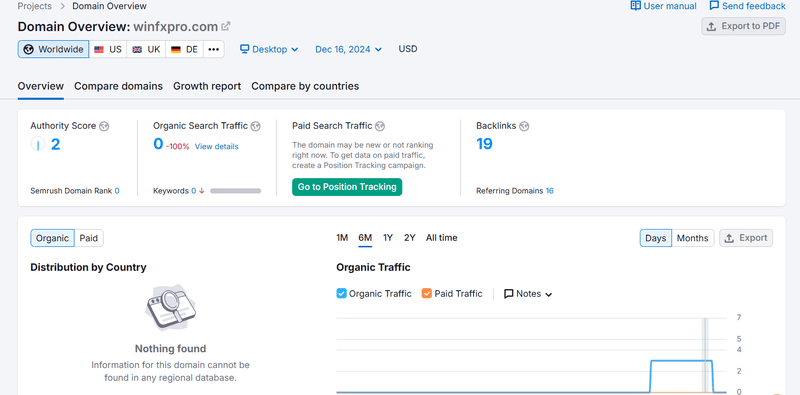The width and height of the screenshot is (800, 395).
Task: Click Export to PDF button
Action: (743, 26)
